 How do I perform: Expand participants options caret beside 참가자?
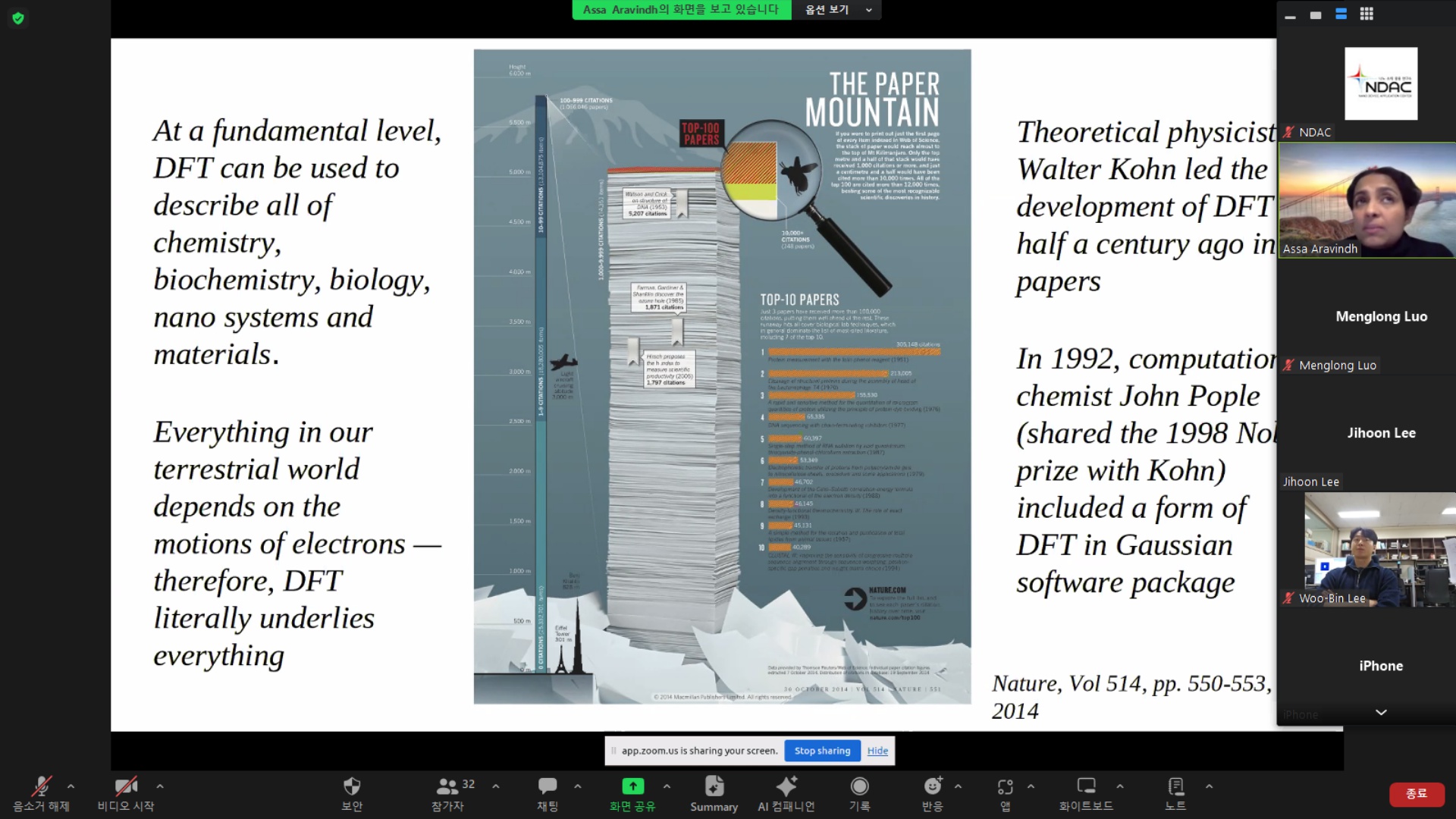pyautogui.click(x=496, y=786)
